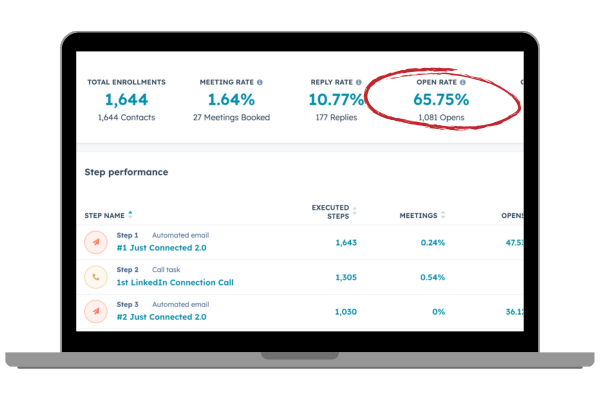Click the Meeting Rate info icon
Image resolution: width=600 pixels, height=400 pixels.
pyautogui.click(x=260, y=82)
